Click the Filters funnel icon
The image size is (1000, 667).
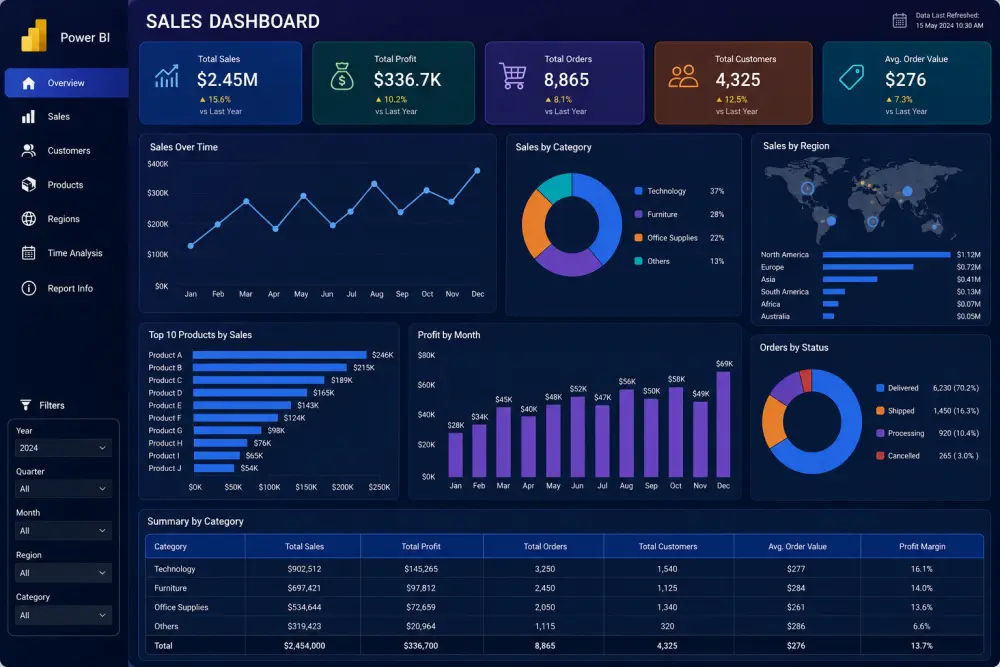pos(26,405)
